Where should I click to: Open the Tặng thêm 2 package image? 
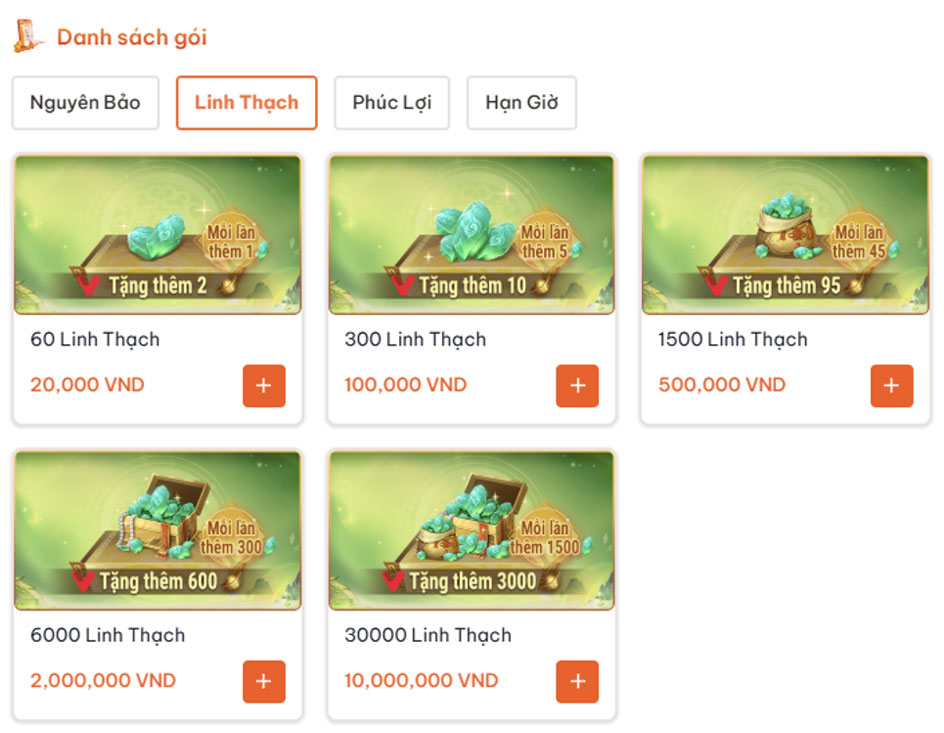point(158,235)
